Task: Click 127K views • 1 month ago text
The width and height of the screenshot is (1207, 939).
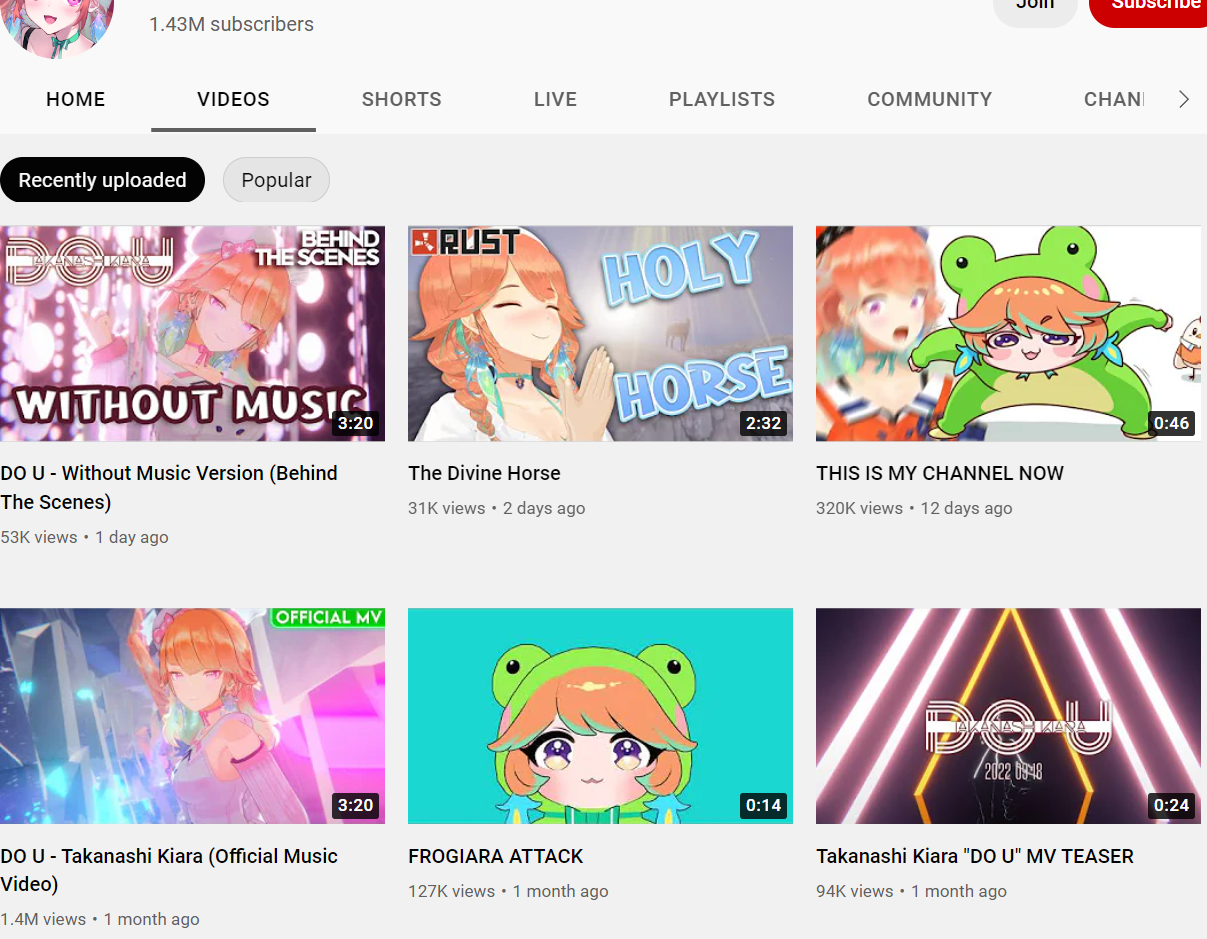Action: click(508, 891)
